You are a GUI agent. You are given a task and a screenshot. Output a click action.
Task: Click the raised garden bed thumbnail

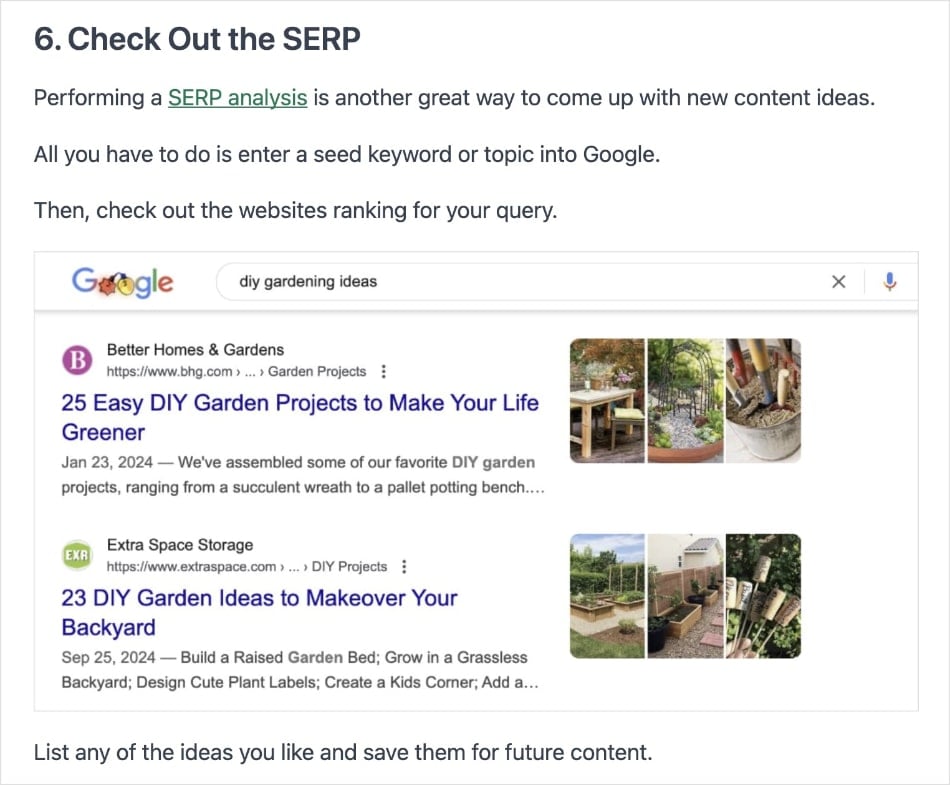coord(607,596)
